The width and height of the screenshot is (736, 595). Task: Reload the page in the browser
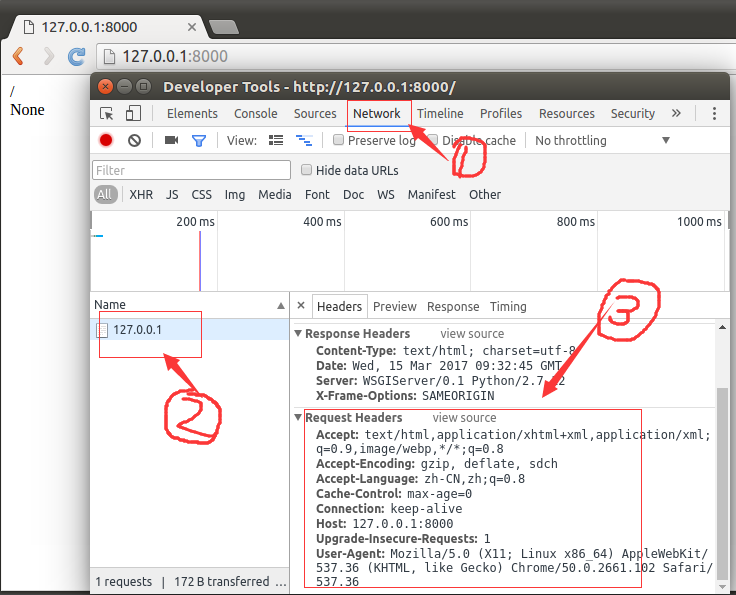point(76,56)
